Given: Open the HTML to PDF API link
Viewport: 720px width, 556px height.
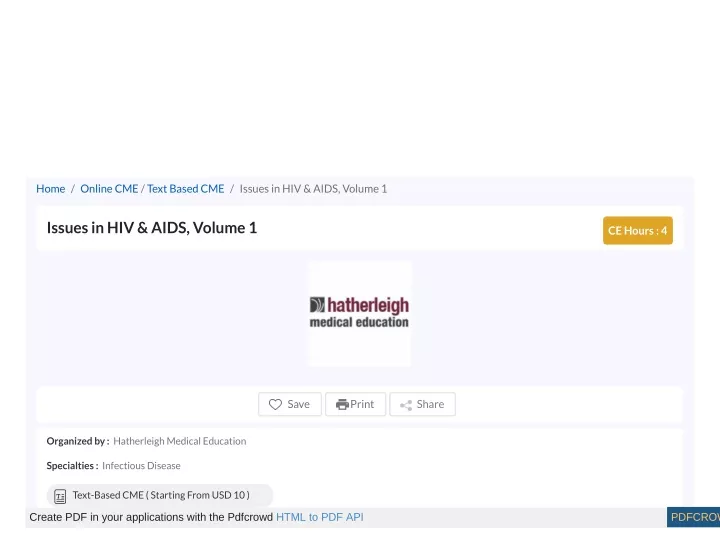Looking at the screenshot, I should click(x=320, y=517).
